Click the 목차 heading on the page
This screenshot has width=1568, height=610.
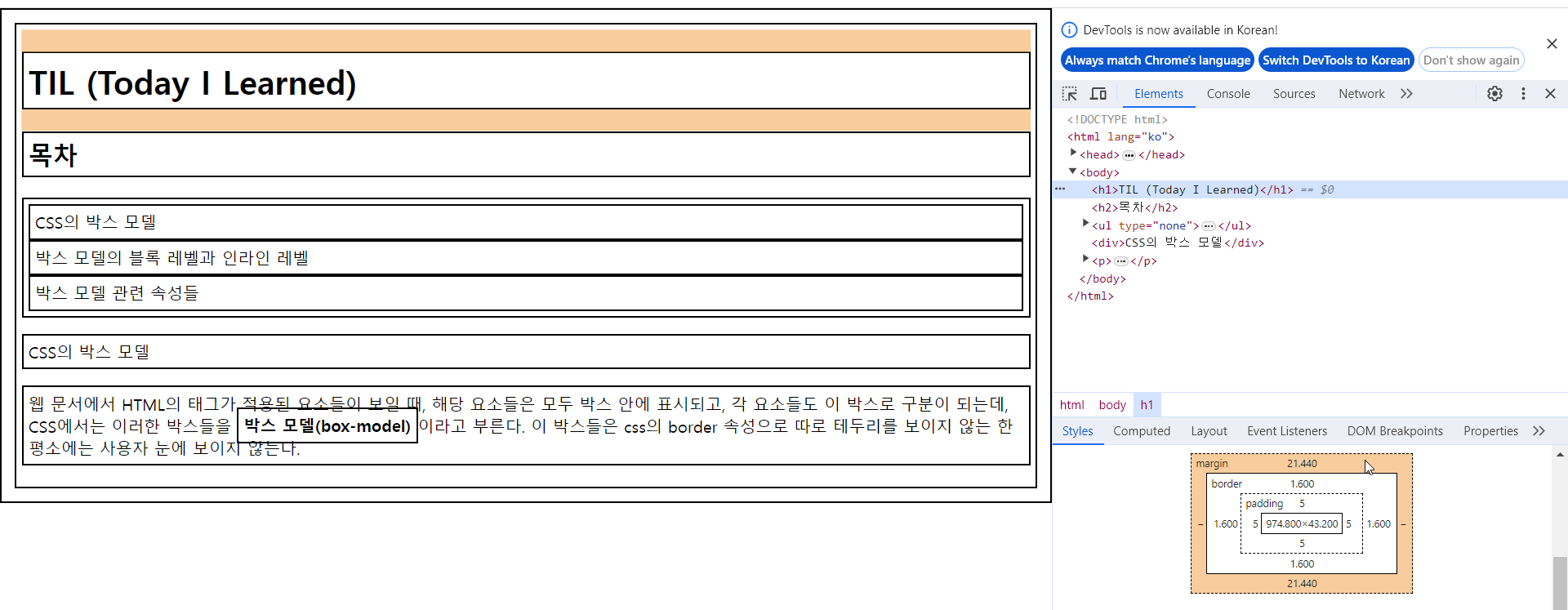tap(53, 154)
